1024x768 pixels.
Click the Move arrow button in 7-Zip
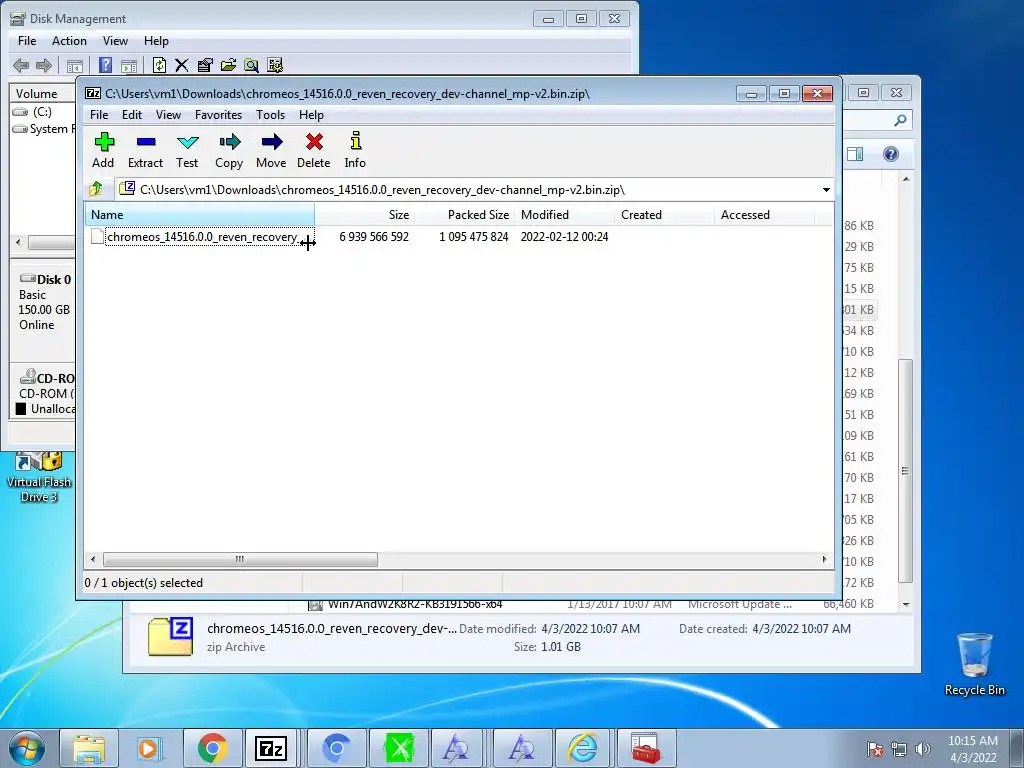point(271,150)
